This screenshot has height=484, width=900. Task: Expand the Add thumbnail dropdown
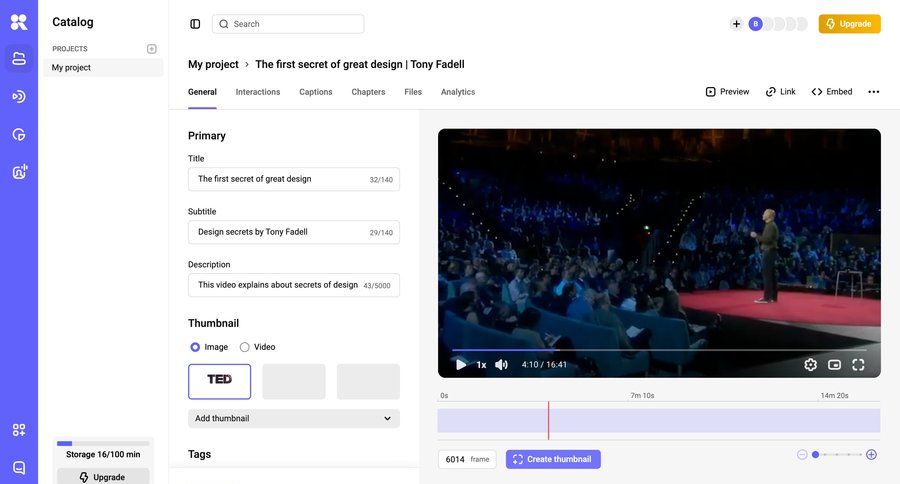coord(294,419)
